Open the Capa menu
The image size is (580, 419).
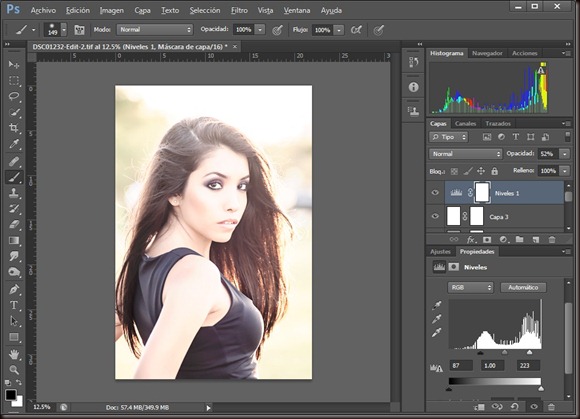tap(142, 10)
